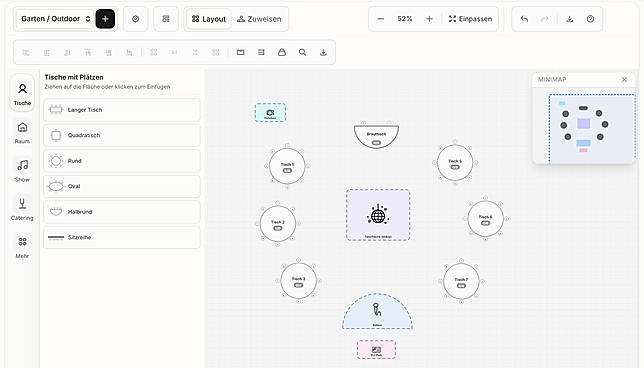Click the magnifier search icon in the toolbar
The image size is (644, 368).
302,52
